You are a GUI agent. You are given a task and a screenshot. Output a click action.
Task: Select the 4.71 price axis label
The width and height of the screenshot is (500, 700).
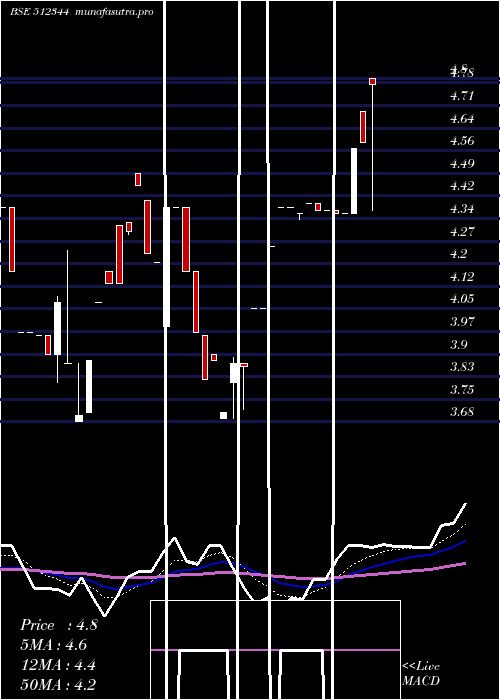[x=462, y=96]
